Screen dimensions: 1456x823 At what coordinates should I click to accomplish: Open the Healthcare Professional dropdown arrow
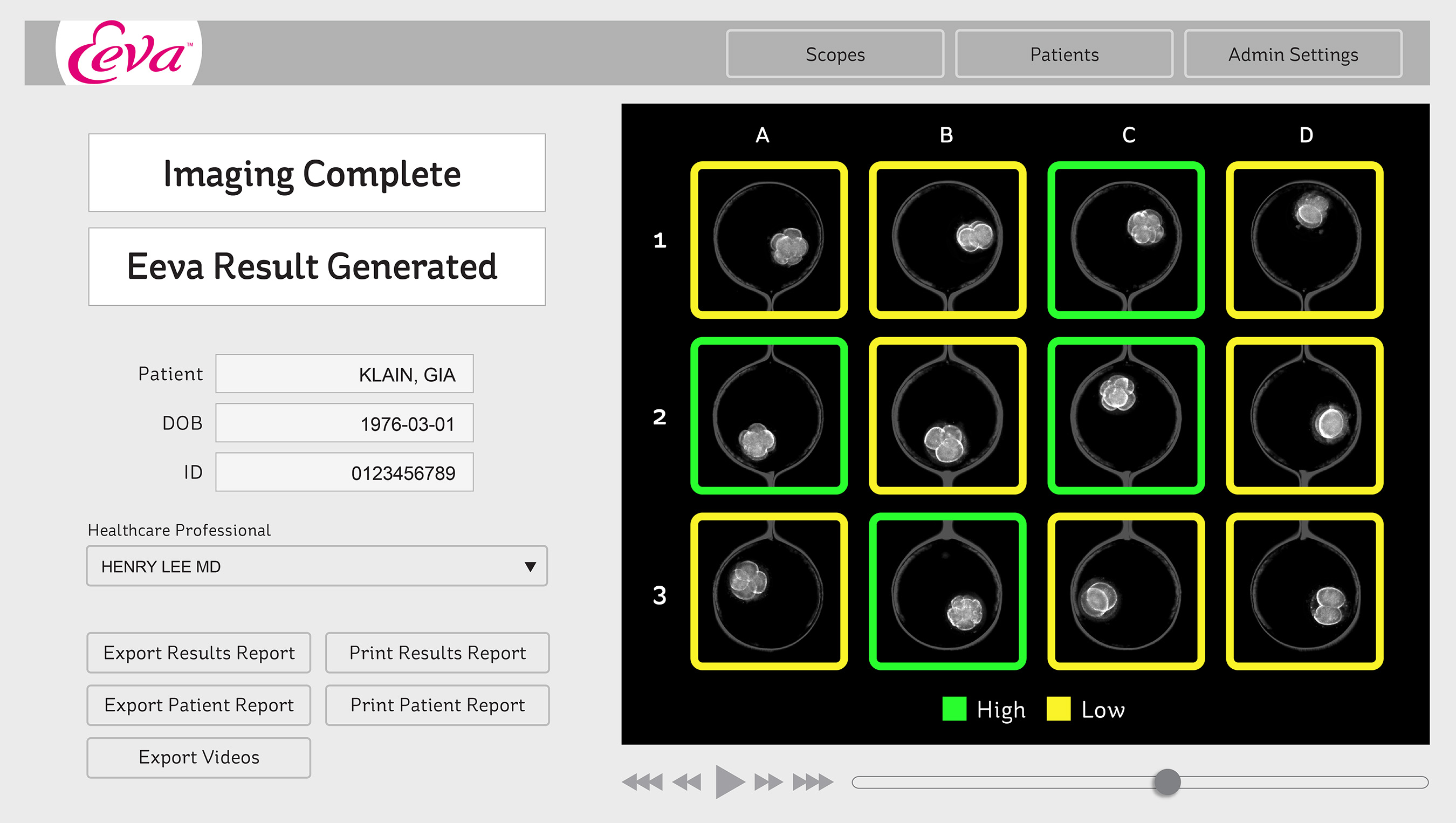[x=530, y=566]
